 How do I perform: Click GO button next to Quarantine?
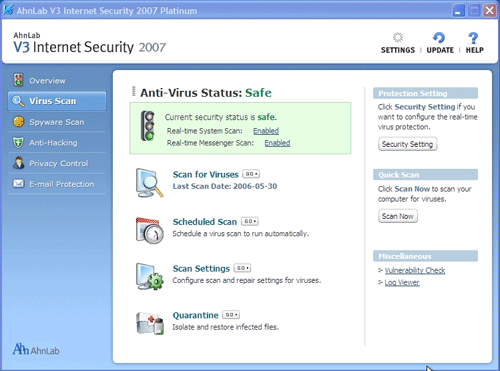(x=231, y=315)
